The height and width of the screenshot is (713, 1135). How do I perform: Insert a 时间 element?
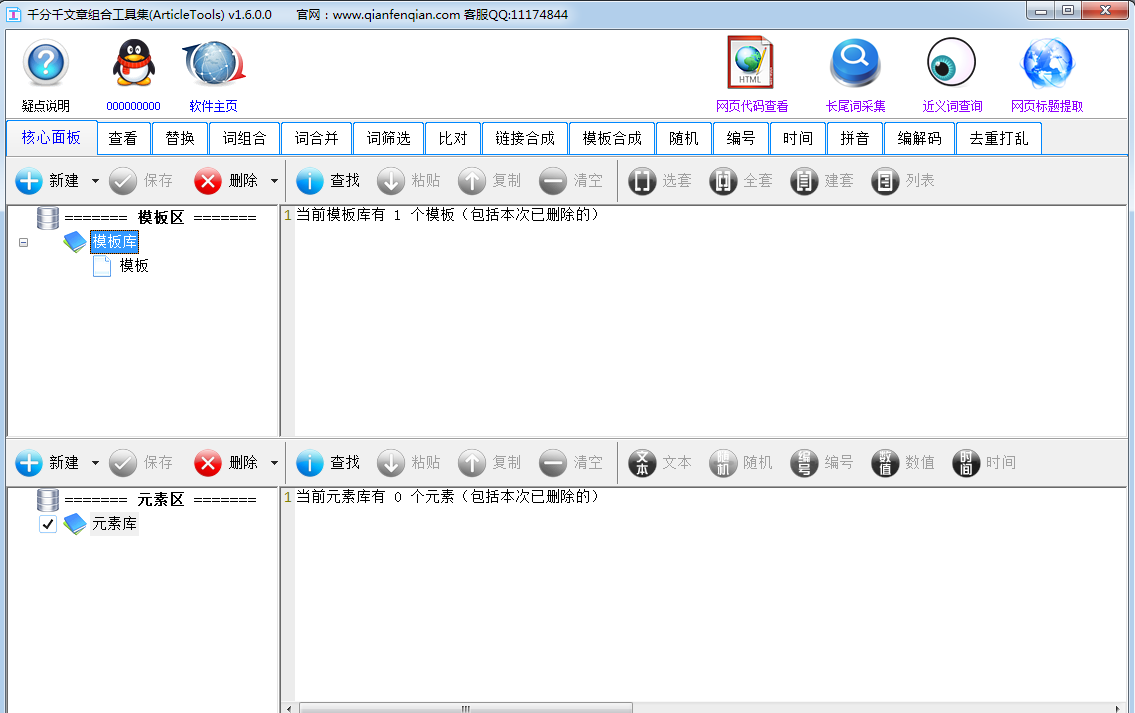pos(984,463)
